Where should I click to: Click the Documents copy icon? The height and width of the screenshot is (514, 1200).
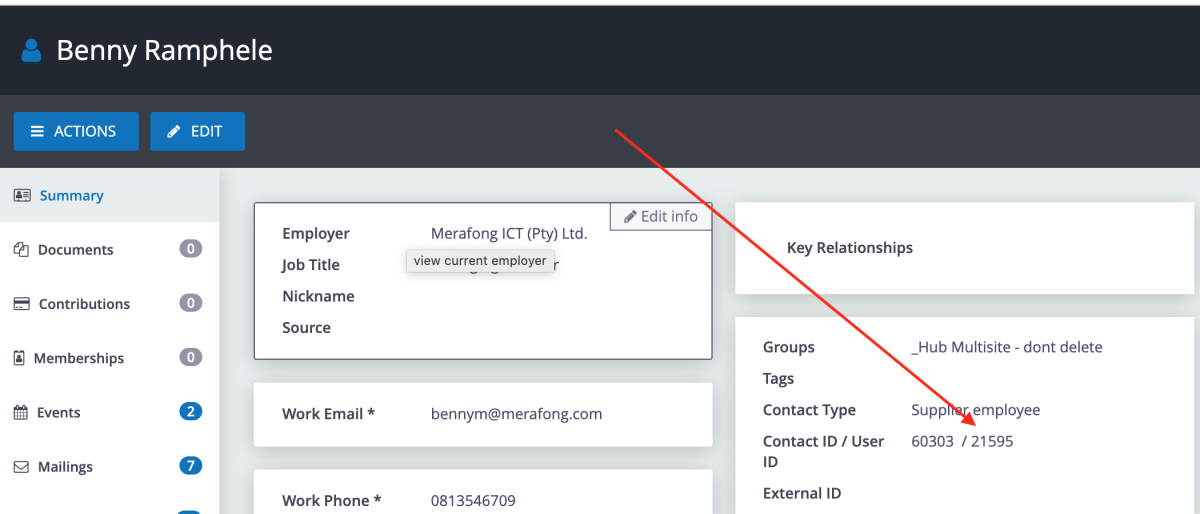(21, 250)
